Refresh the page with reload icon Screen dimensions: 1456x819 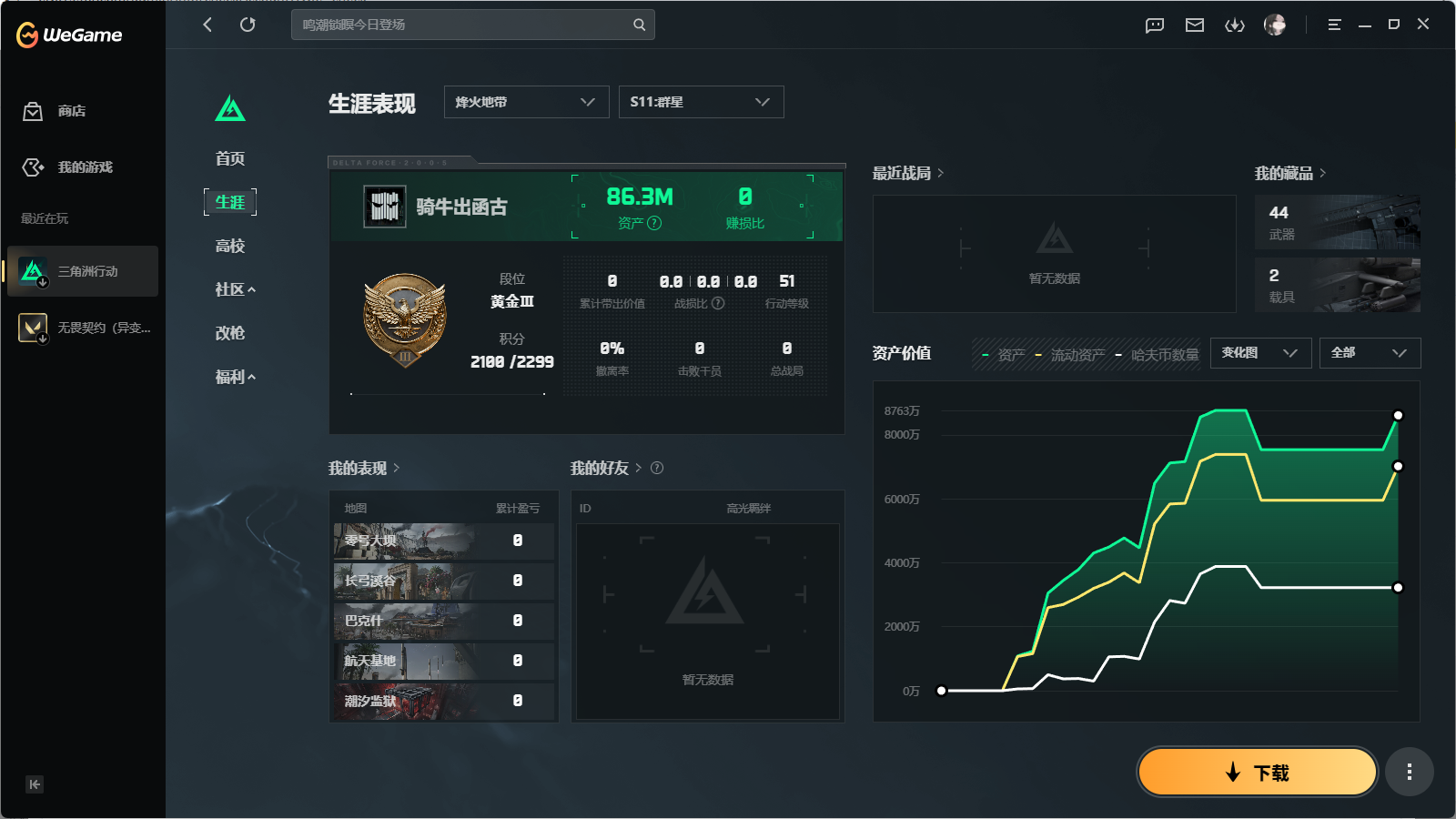(248, 25)
